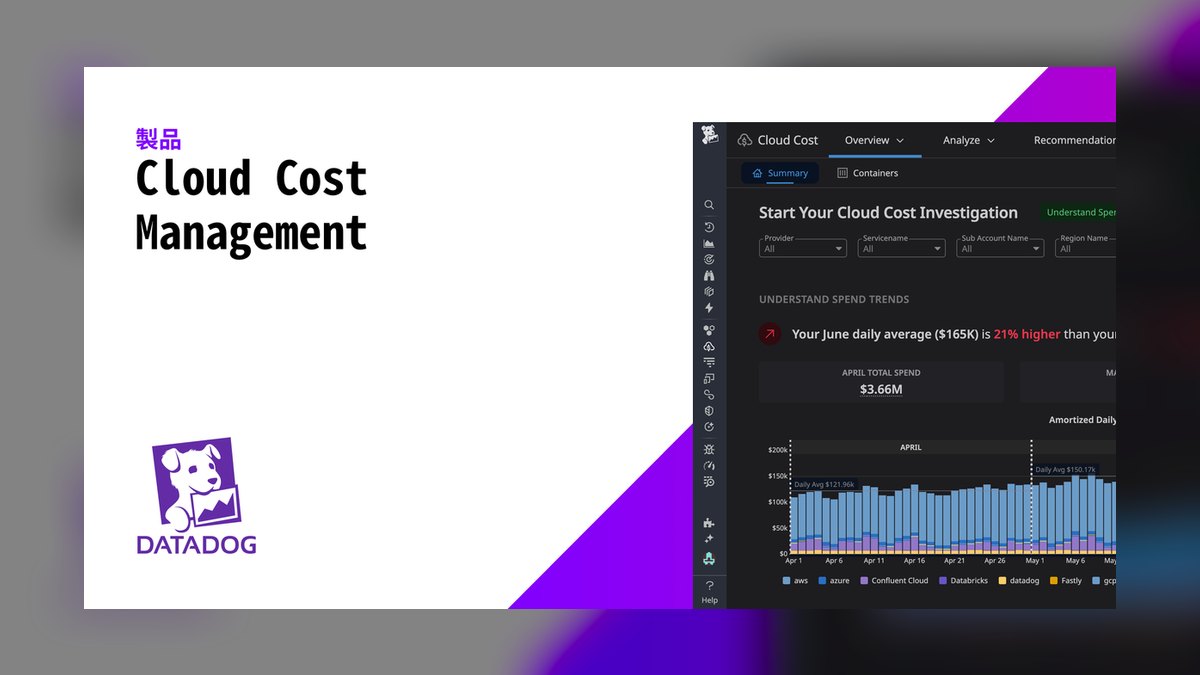Click the Cloud Cost Management slide title
Viewport: 1200px width, 675px height.
[x=252, y=206]
